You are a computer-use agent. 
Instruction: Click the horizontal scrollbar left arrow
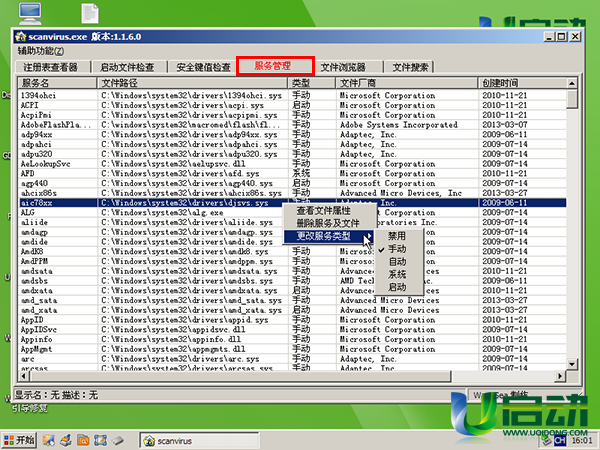point(24,376)
